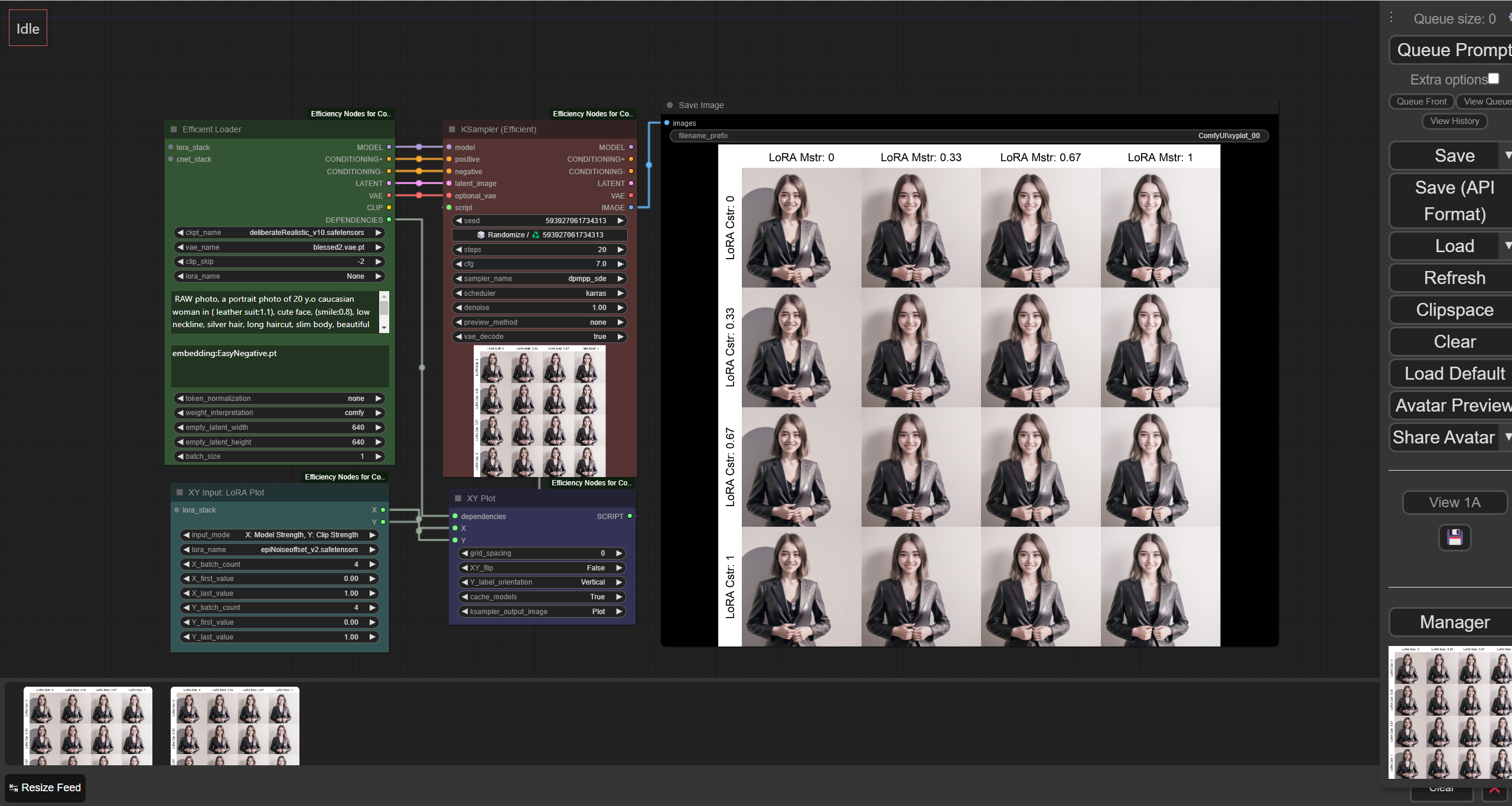Increase the cfg value with right arrow
Image resolution: width=1512 pixels, height=806 pixels.
point(621,264)
